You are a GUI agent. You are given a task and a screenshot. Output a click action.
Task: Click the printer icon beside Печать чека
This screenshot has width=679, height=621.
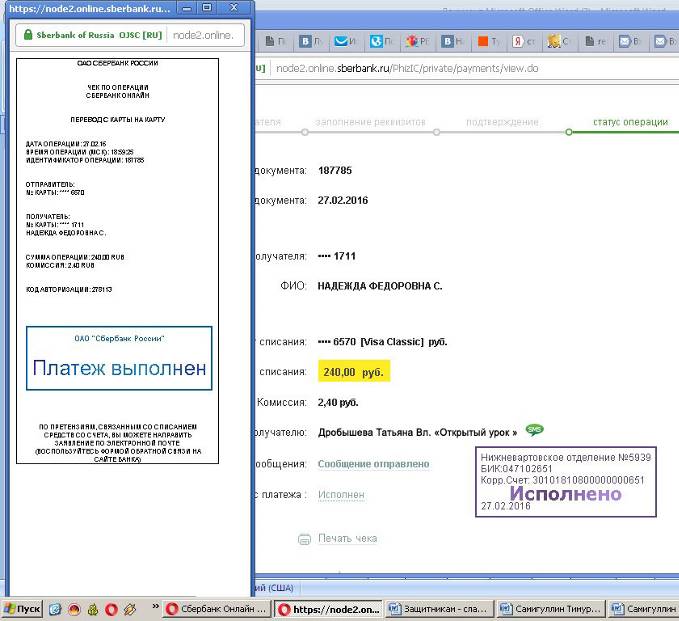[x=304, y=539]
